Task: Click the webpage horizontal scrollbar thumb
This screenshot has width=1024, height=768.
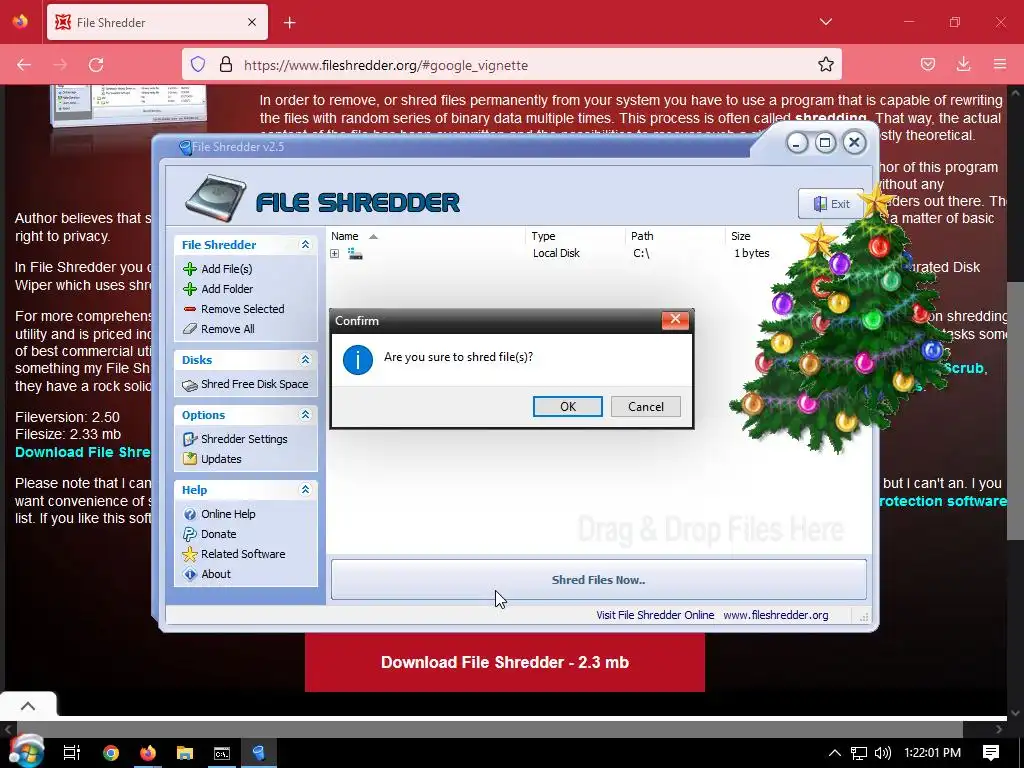Action: pyautogui.click(x=490, y=729)
